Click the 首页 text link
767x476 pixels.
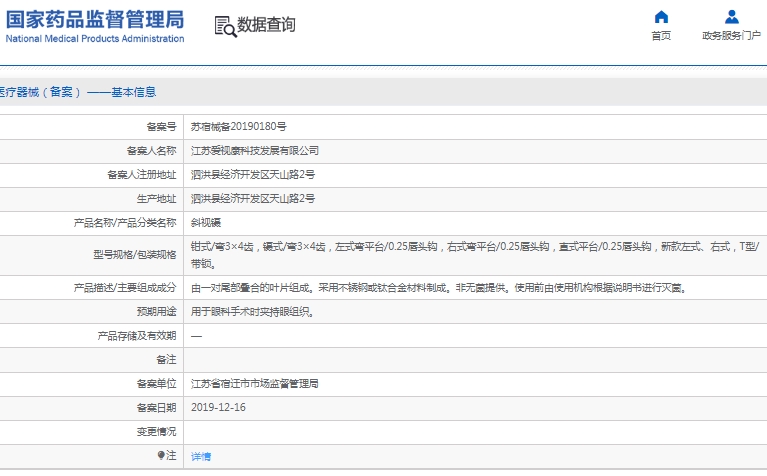[661, 36]
